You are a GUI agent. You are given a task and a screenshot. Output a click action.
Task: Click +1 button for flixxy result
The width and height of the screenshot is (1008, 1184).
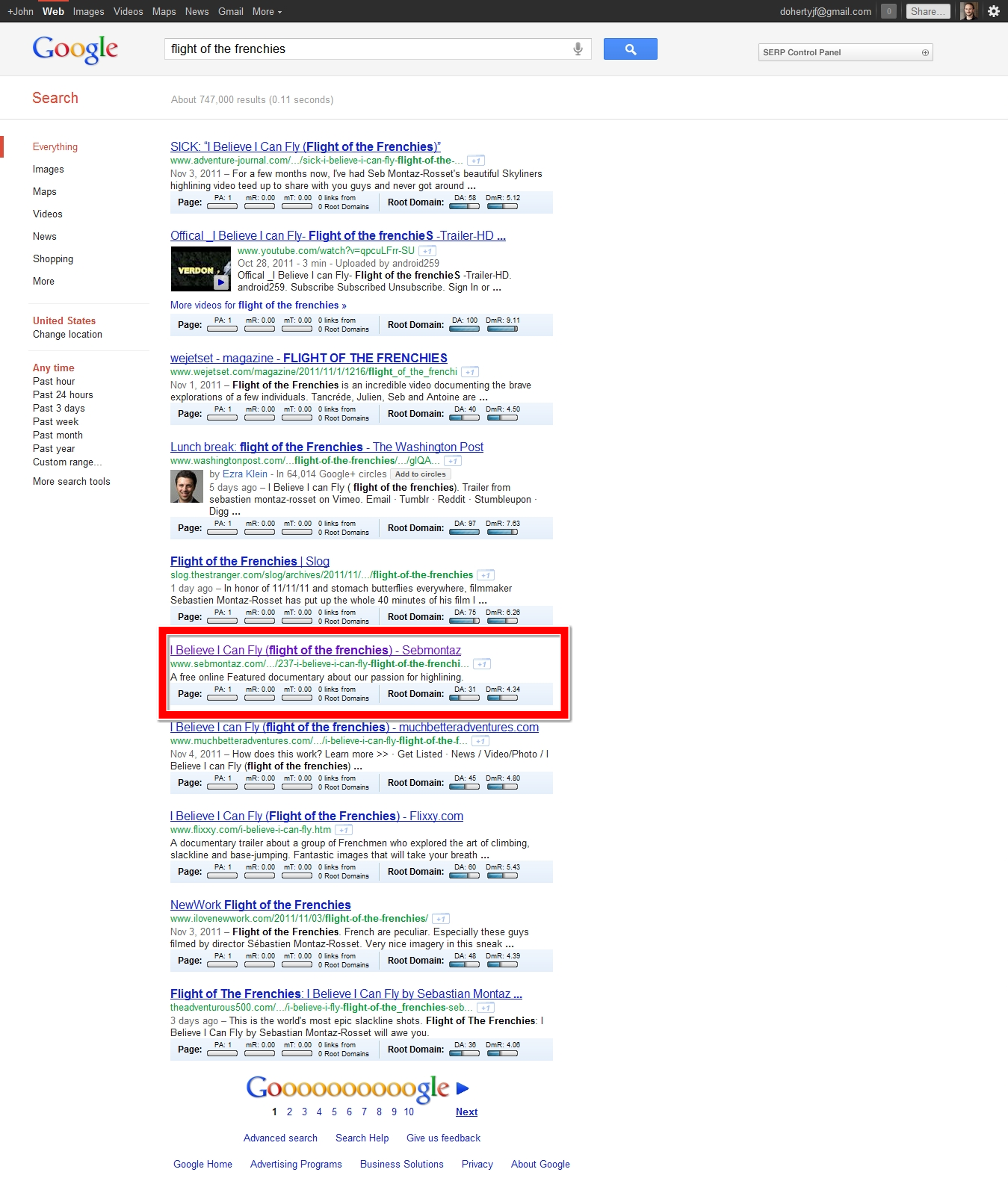click(344, 830)
